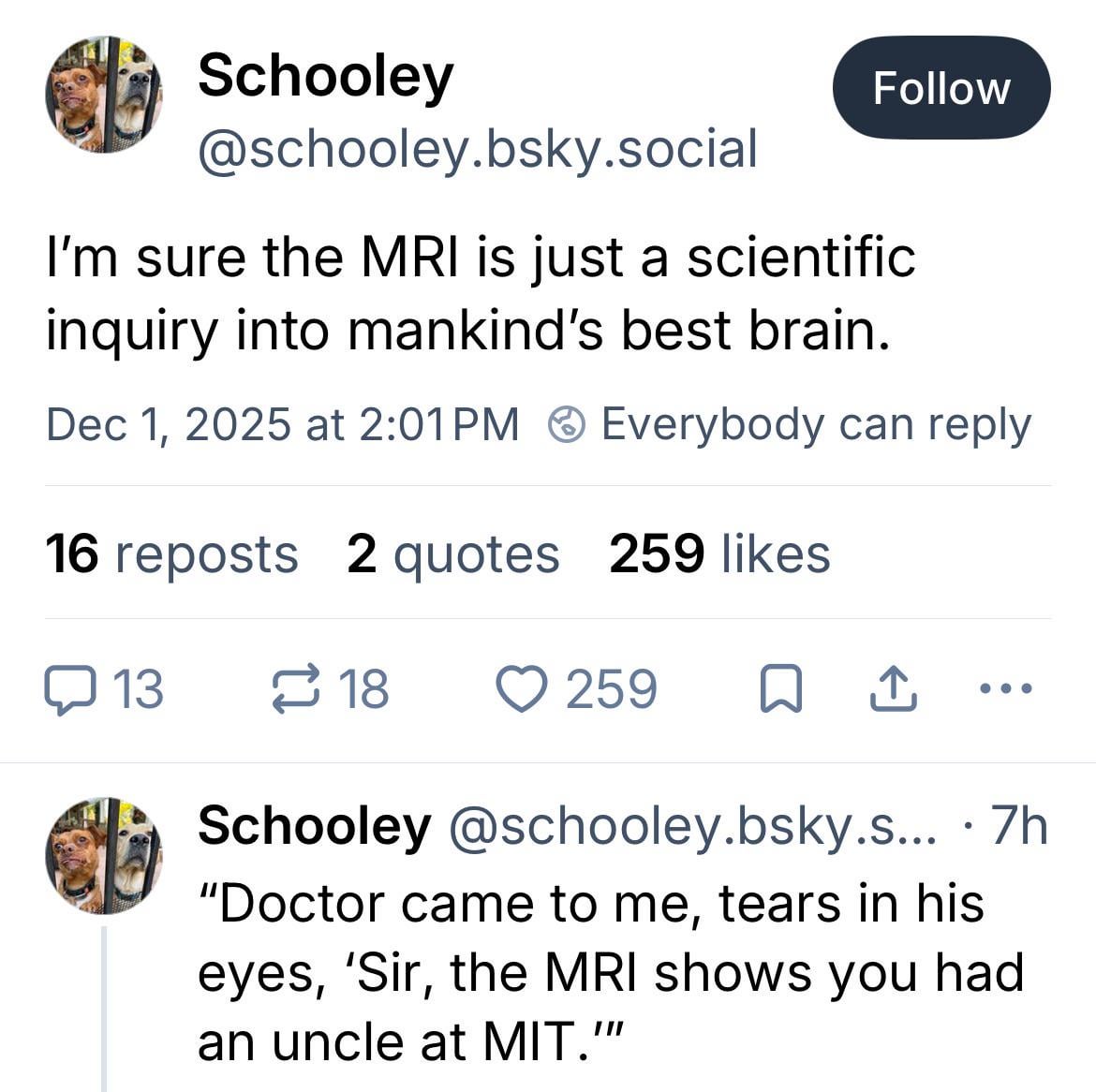This screenshot has height=1092, width=1096.
Task: Open the reply about the uncle at MIT
Action: pos(609,972)
